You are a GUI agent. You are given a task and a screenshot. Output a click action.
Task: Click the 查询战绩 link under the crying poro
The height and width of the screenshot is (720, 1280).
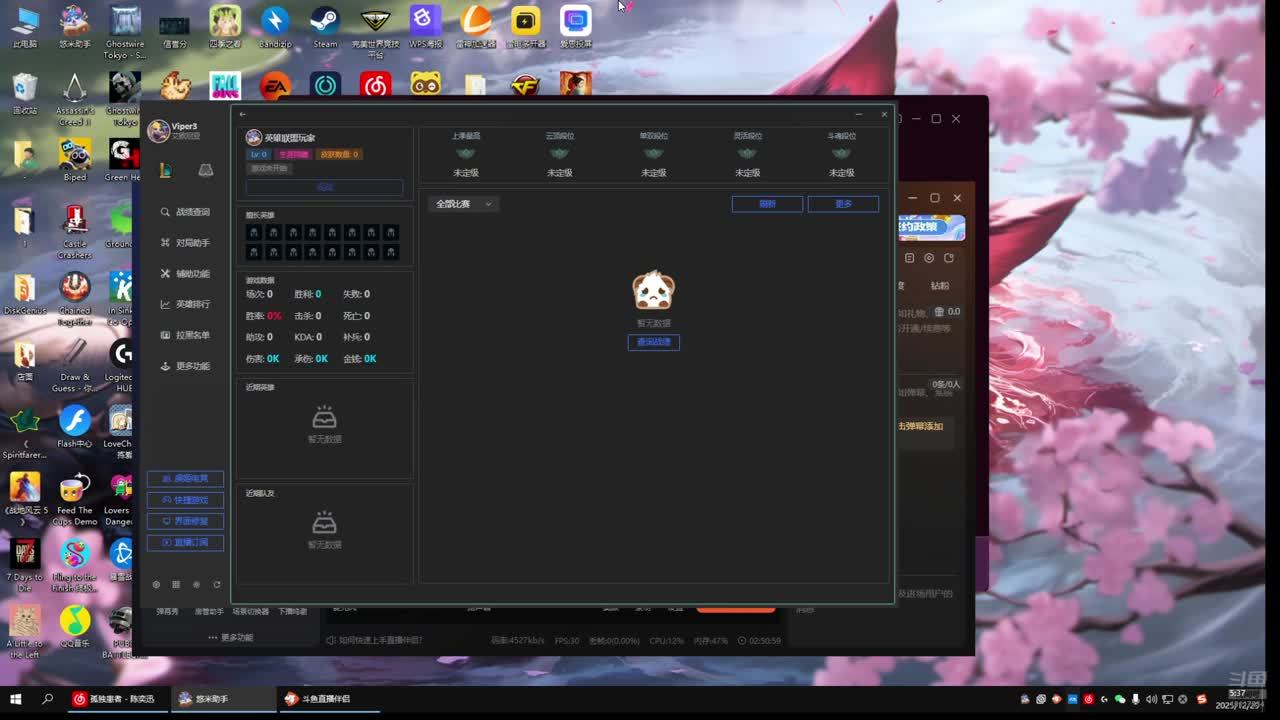[654, 342]
